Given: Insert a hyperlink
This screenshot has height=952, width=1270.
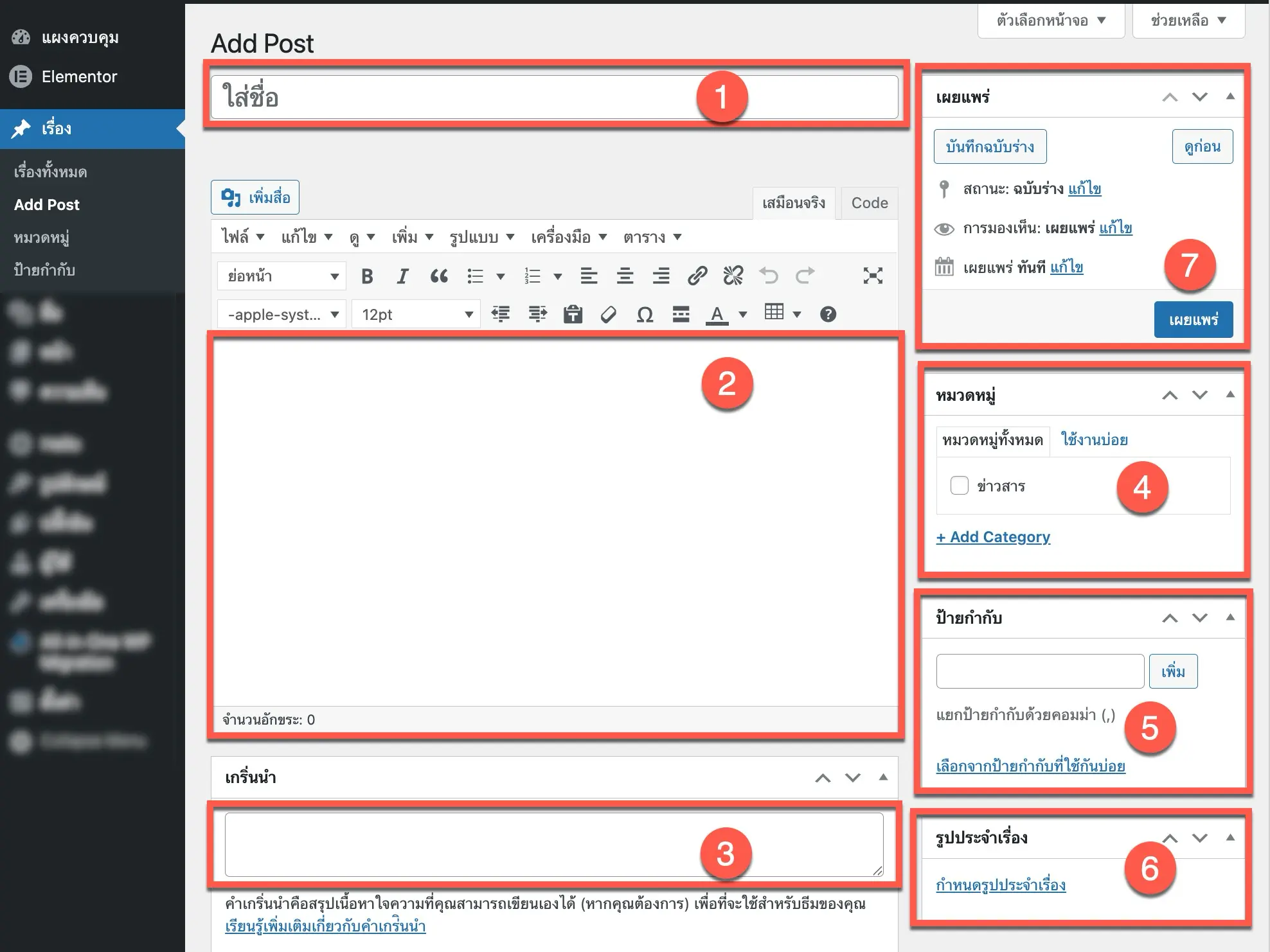Looking at the screenshot, I should click(697, 276).
